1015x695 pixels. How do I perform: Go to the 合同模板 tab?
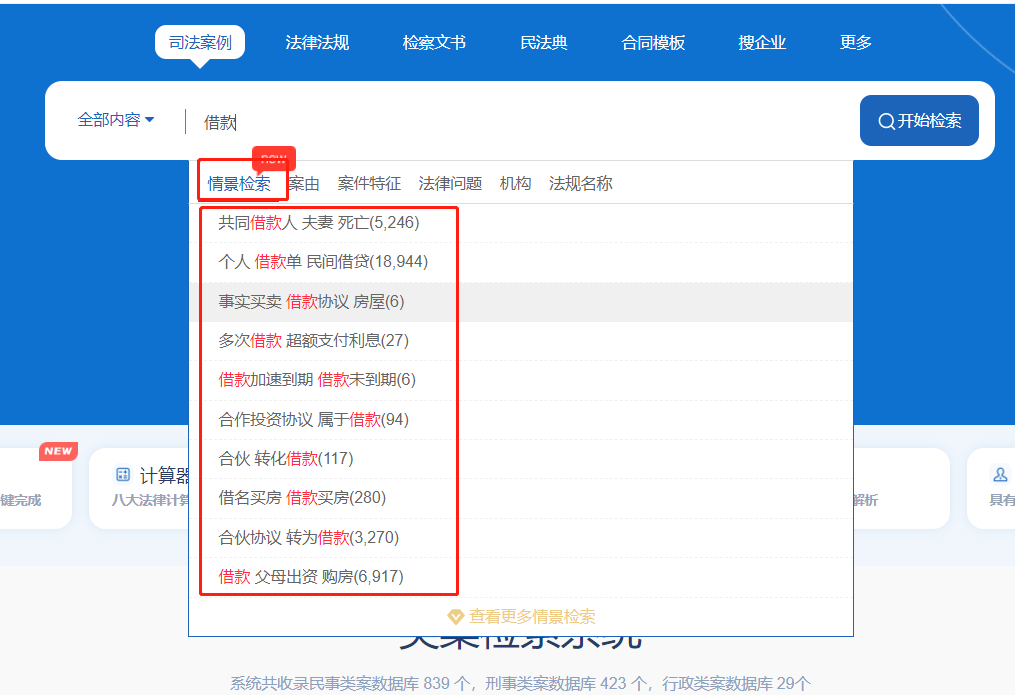653,43
